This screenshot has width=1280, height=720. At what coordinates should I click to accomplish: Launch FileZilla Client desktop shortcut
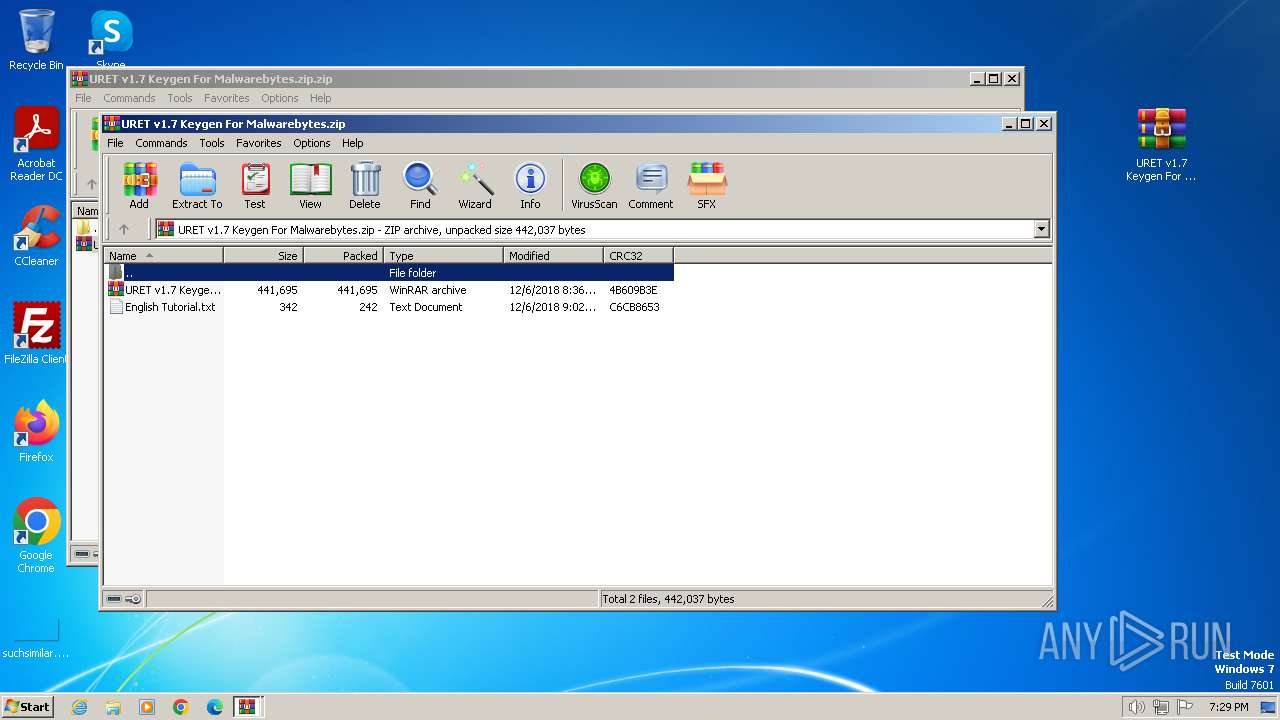click(x=36, y=333)
